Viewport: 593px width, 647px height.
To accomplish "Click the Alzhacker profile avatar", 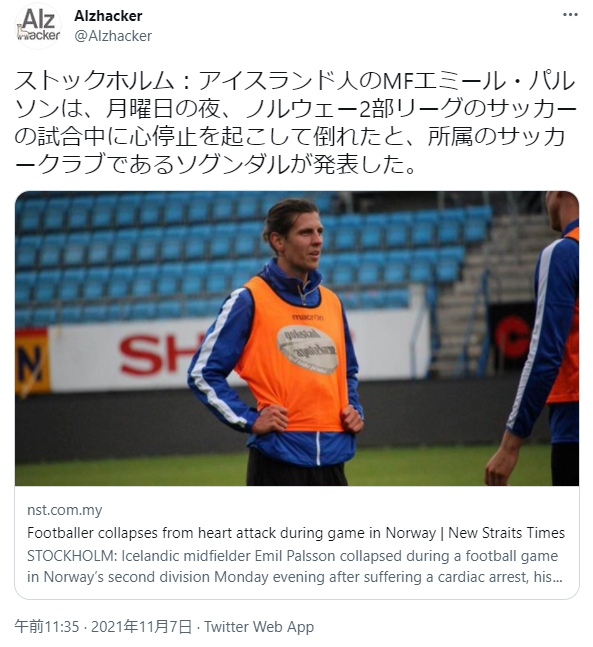I will tap(38, 26).
